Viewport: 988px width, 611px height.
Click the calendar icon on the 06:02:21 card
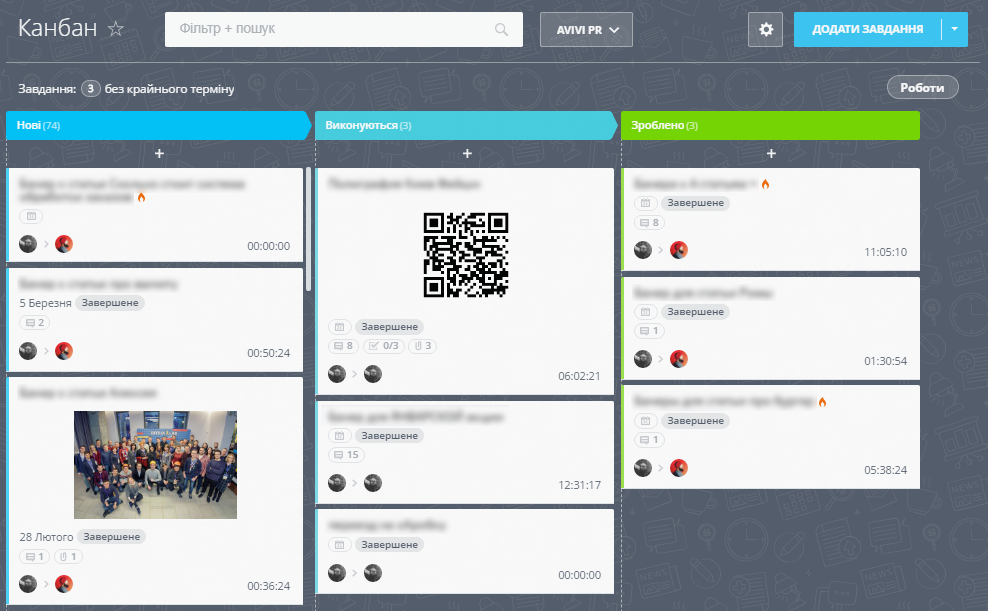(x=340, y=327)
